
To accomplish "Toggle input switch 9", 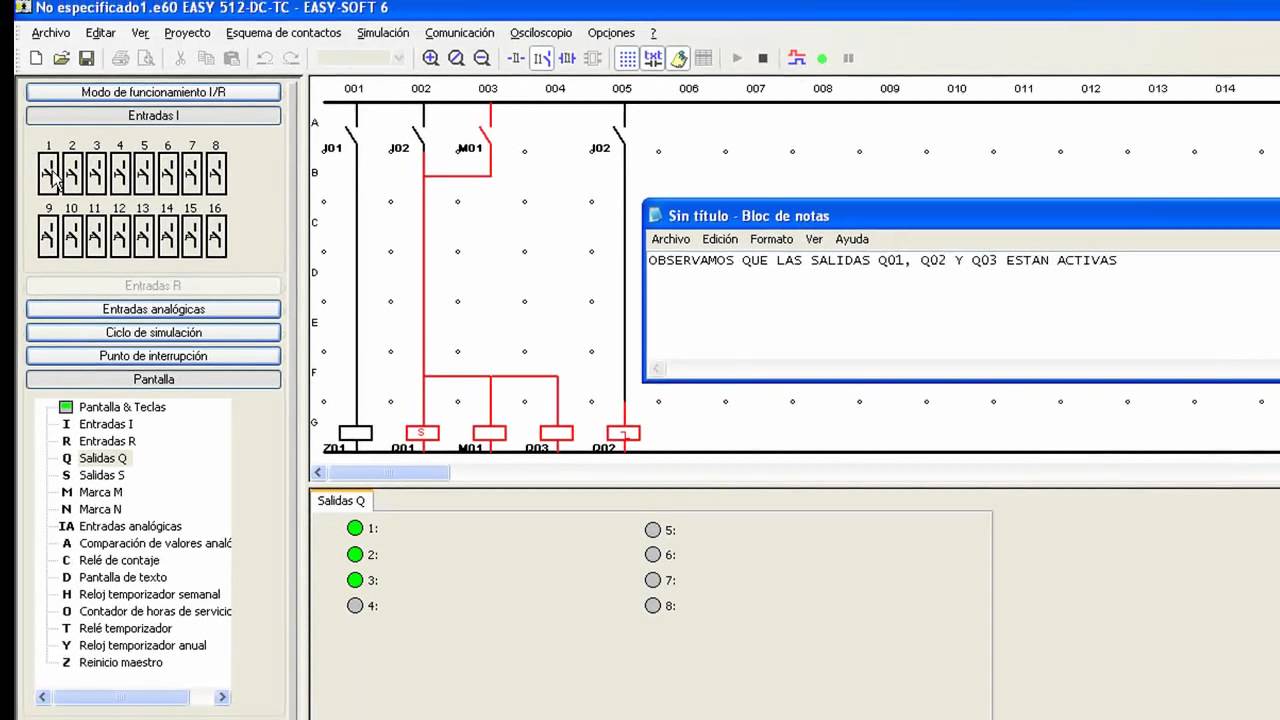I will click(48, 236).
